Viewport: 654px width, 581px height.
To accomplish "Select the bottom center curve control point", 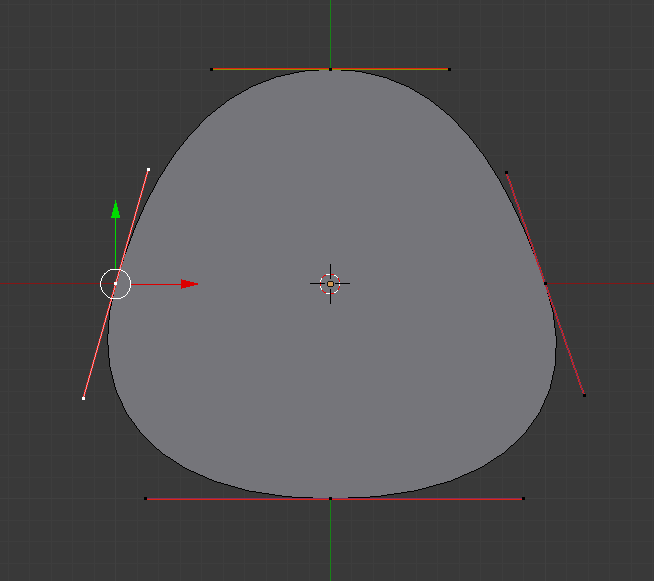I will (330, 498).
